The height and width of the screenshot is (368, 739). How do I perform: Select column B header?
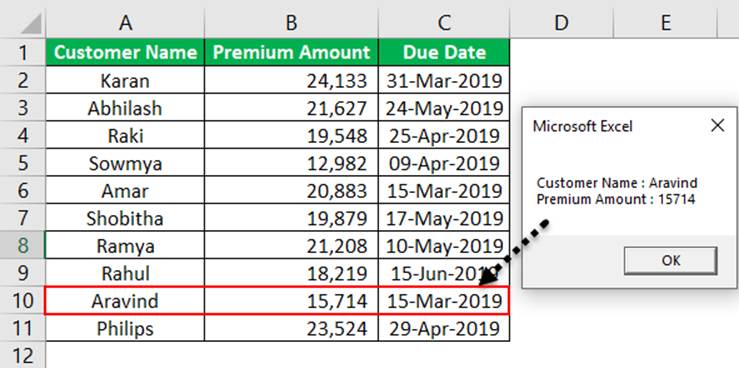(291, 23)
